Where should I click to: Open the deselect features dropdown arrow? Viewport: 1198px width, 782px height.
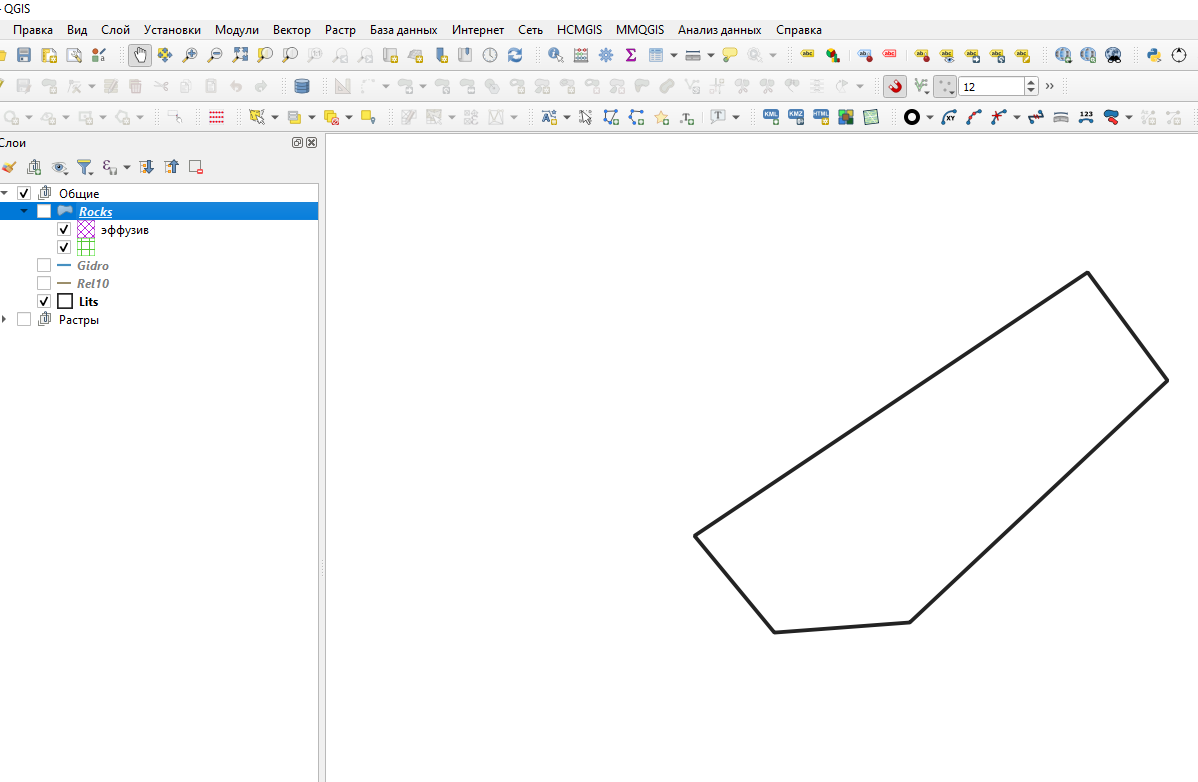[x=349, y=117]
